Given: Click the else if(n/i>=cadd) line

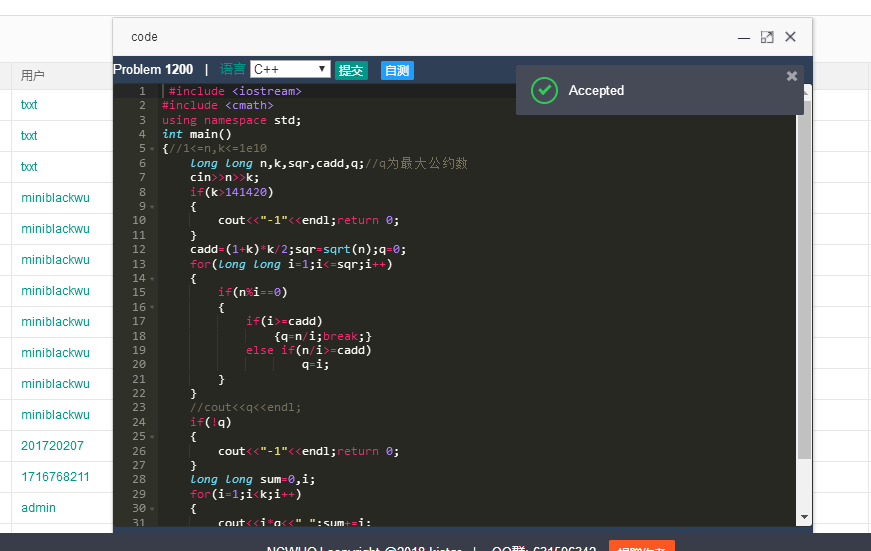Looking at the screenshot, I should pyautogui.click(x=308, y=350).
